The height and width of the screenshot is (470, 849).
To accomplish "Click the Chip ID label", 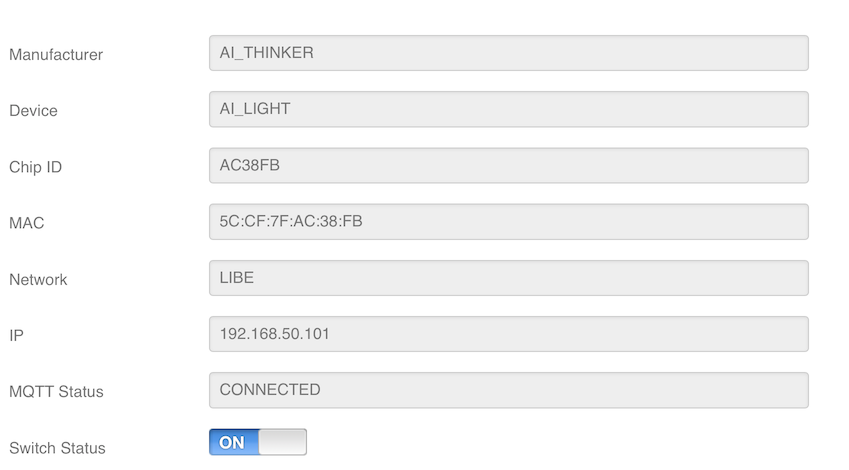I will tap(35, 167).
